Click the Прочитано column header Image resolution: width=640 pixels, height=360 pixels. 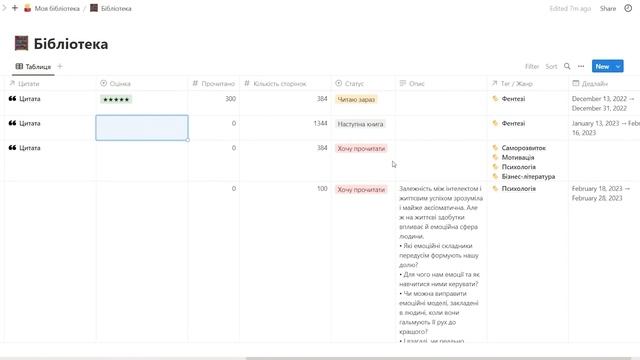click(213, 83)
